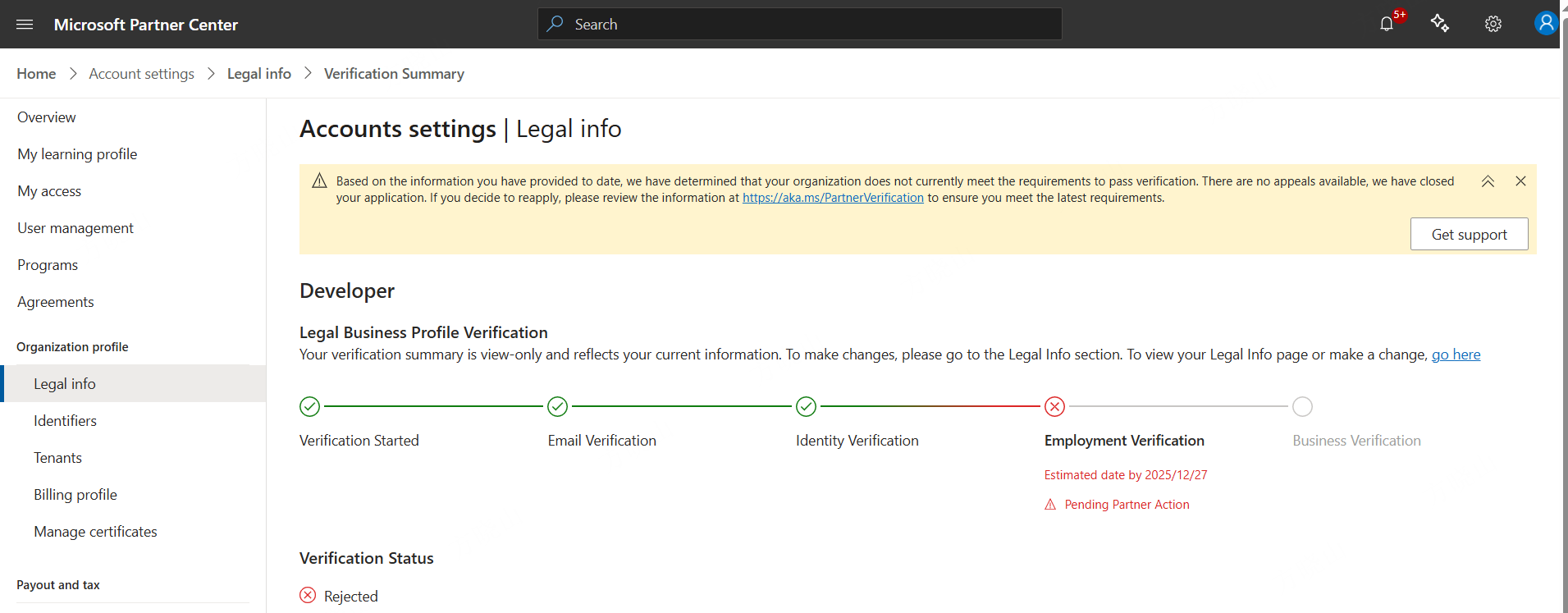The image size is (1568, 613).
Task: Click the Organization profile section header
Action: [x=72, y=347]
